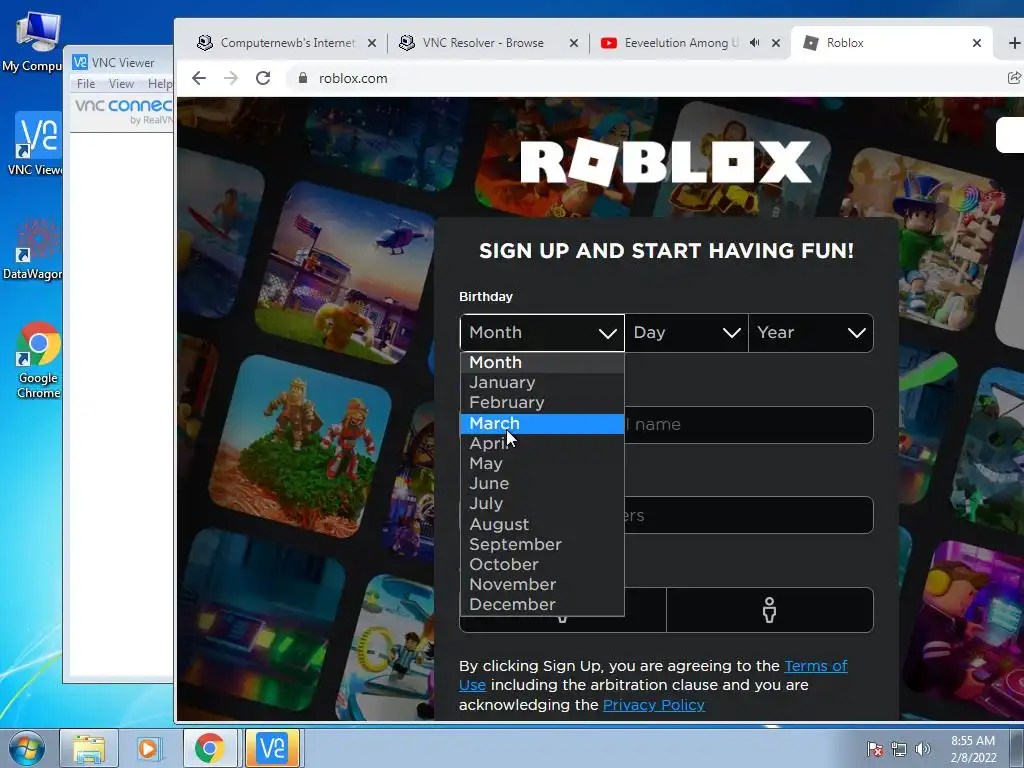
Task: Click the VNC Viewer title bar icon
Action: pyautogui.click(x=80, y=62)
